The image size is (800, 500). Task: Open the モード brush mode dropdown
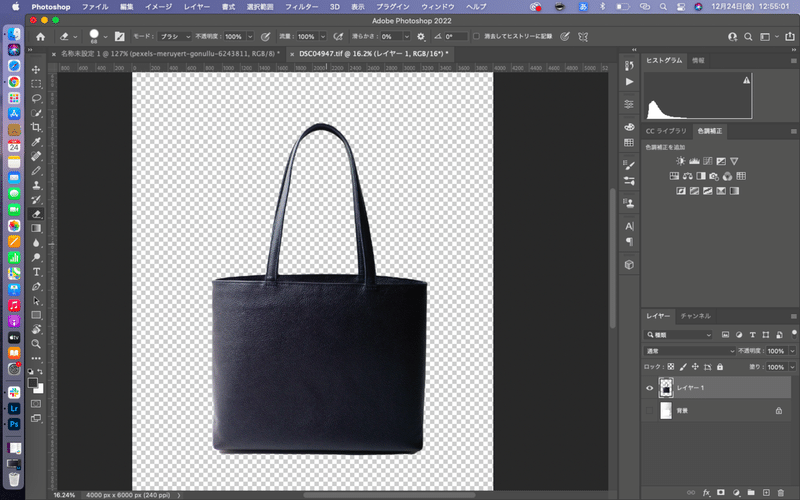click(174, 36)
